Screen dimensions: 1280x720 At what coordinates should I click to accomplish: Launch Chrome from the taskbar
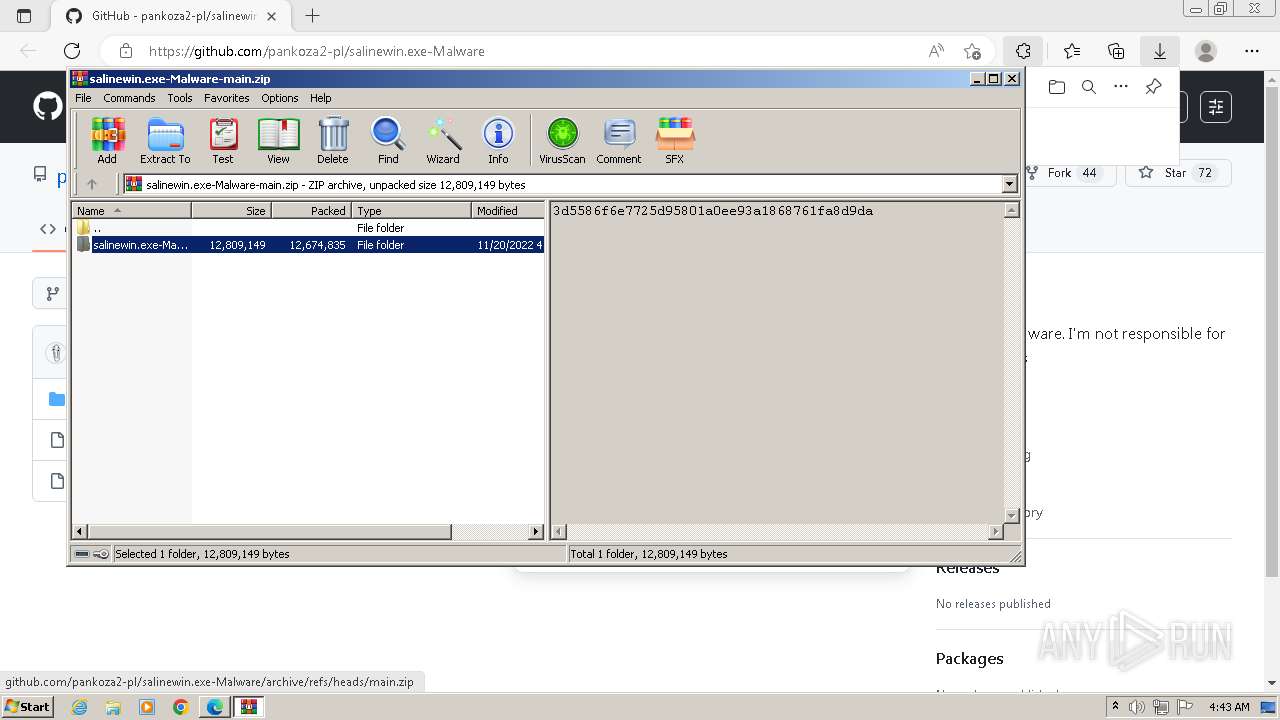[x=180, y=707]
